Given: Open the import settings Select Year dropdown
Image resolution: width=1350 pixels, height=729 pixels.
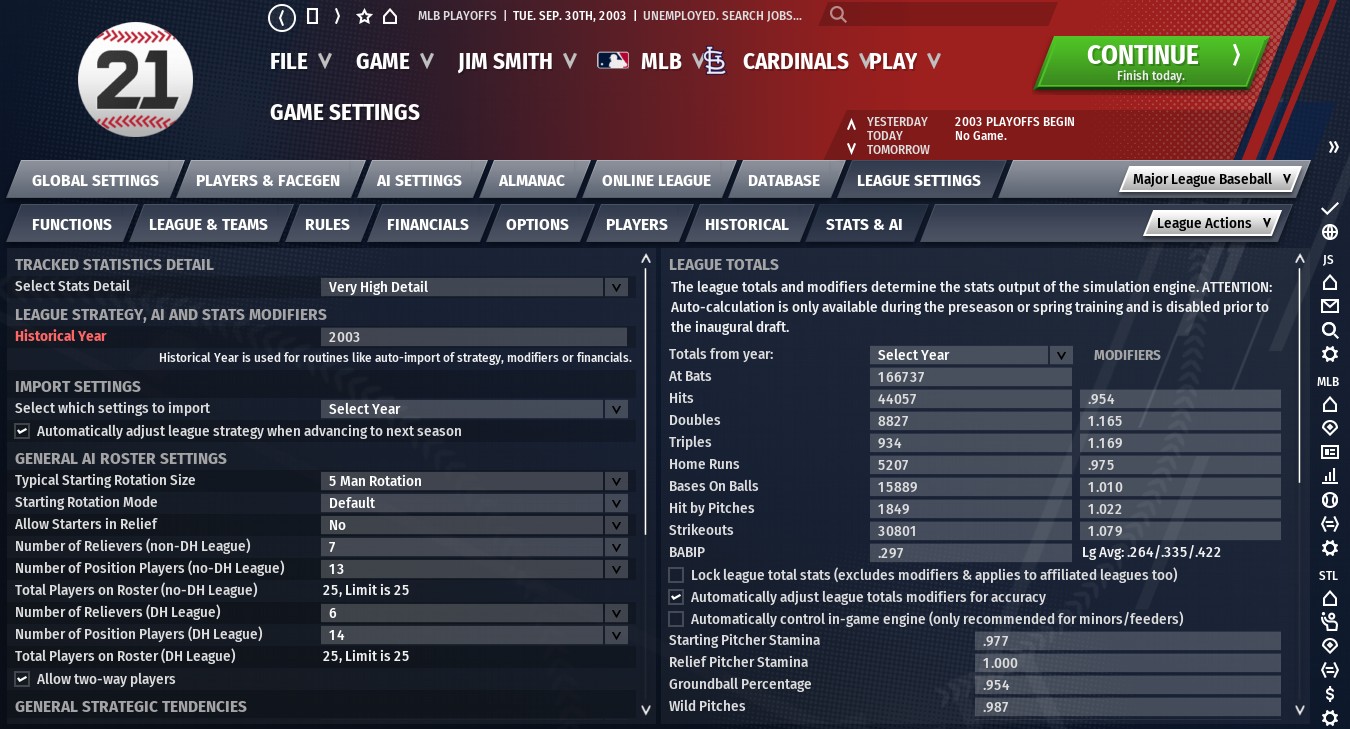Looking at the screenshot, I should tap(474, 409).
